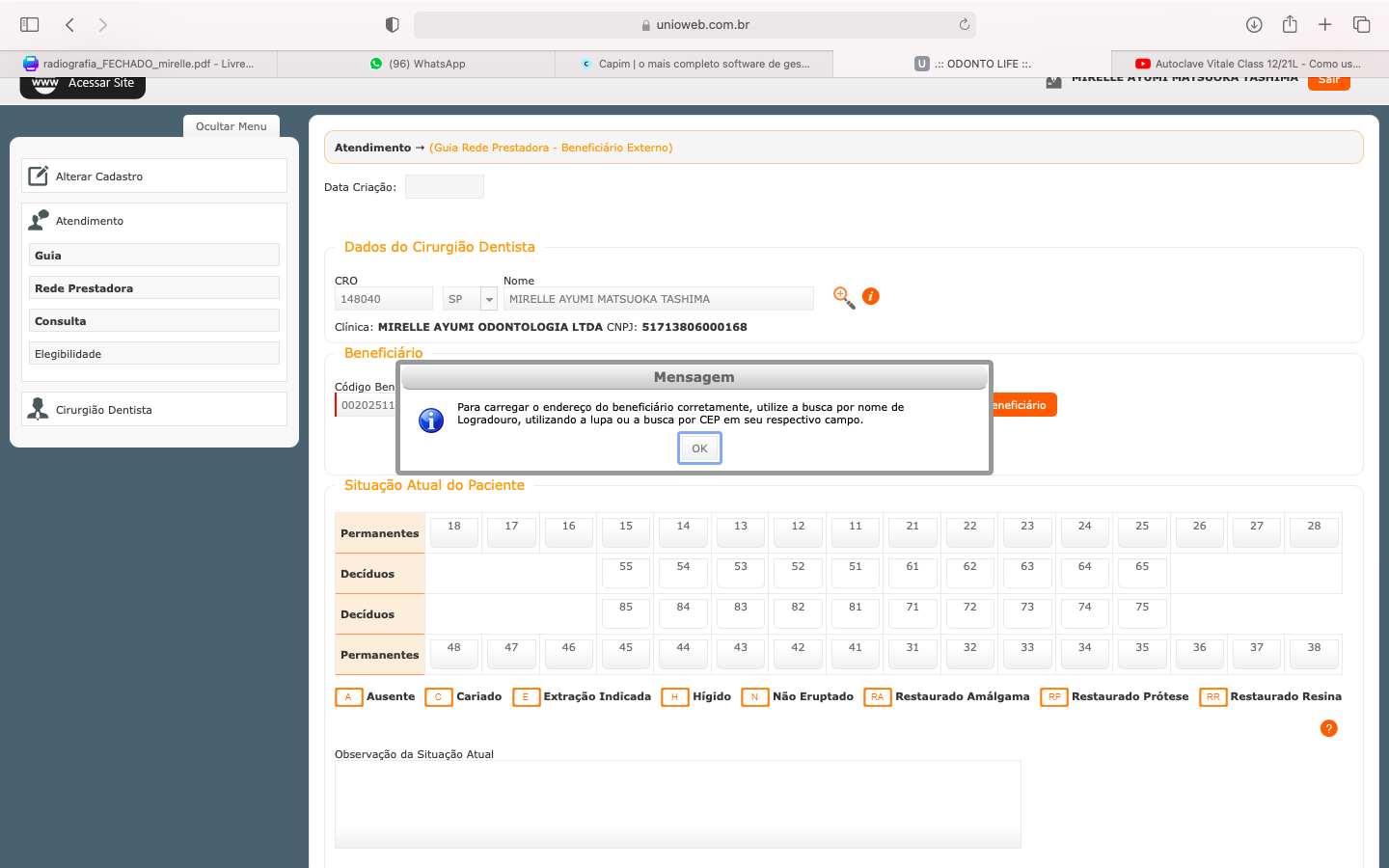Open the CRO state SP dropdown
This screenshot has width=1389, height=868.
[x=489, y=299]
